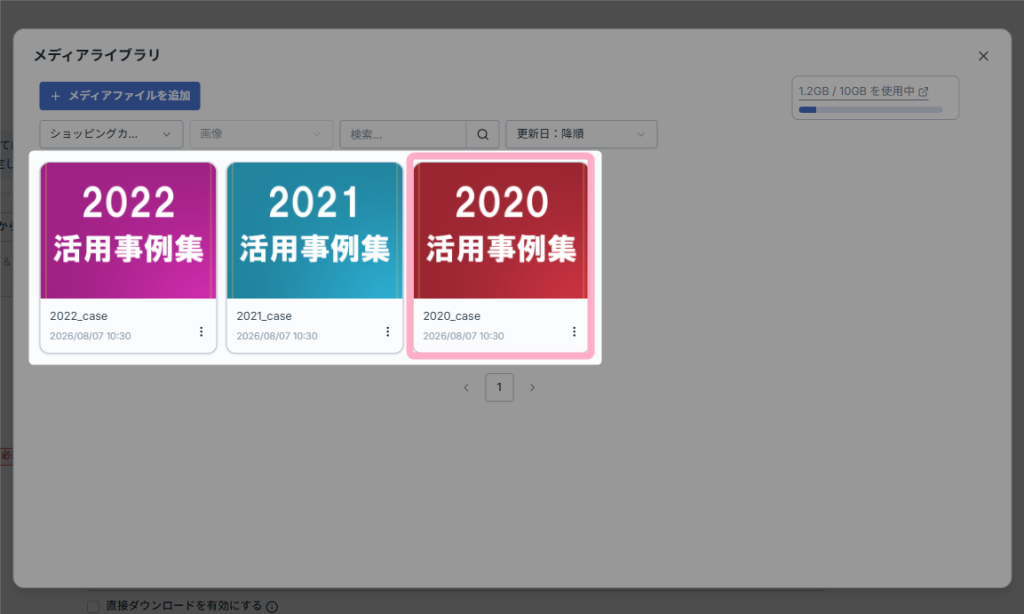Viewport: 1024px width, 614px height.
Task: Select the 2022 活用事例集 thumbnail
Action: click(128, 231)
